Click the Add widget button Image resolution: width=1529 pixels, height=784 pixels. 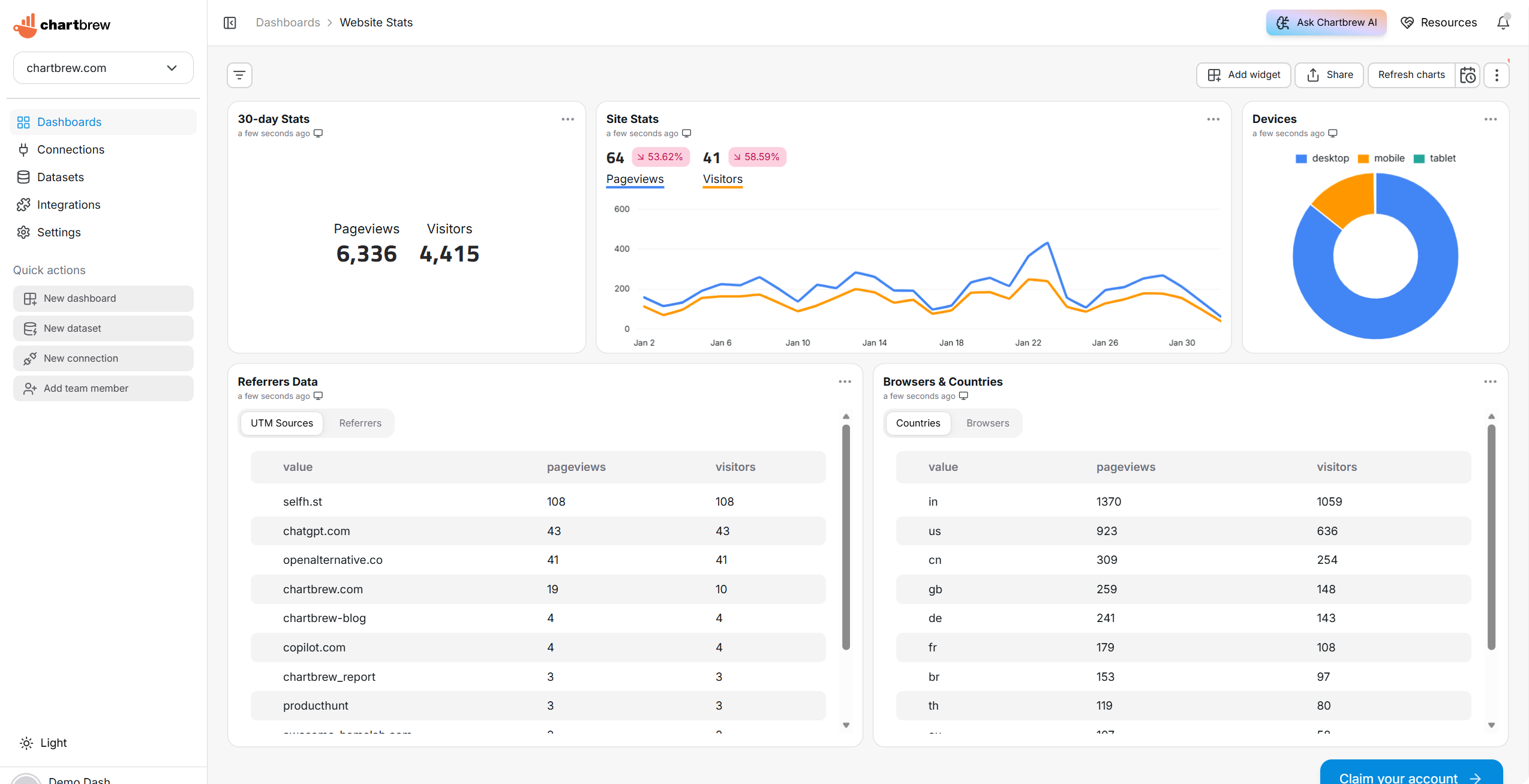point(1243,75)
